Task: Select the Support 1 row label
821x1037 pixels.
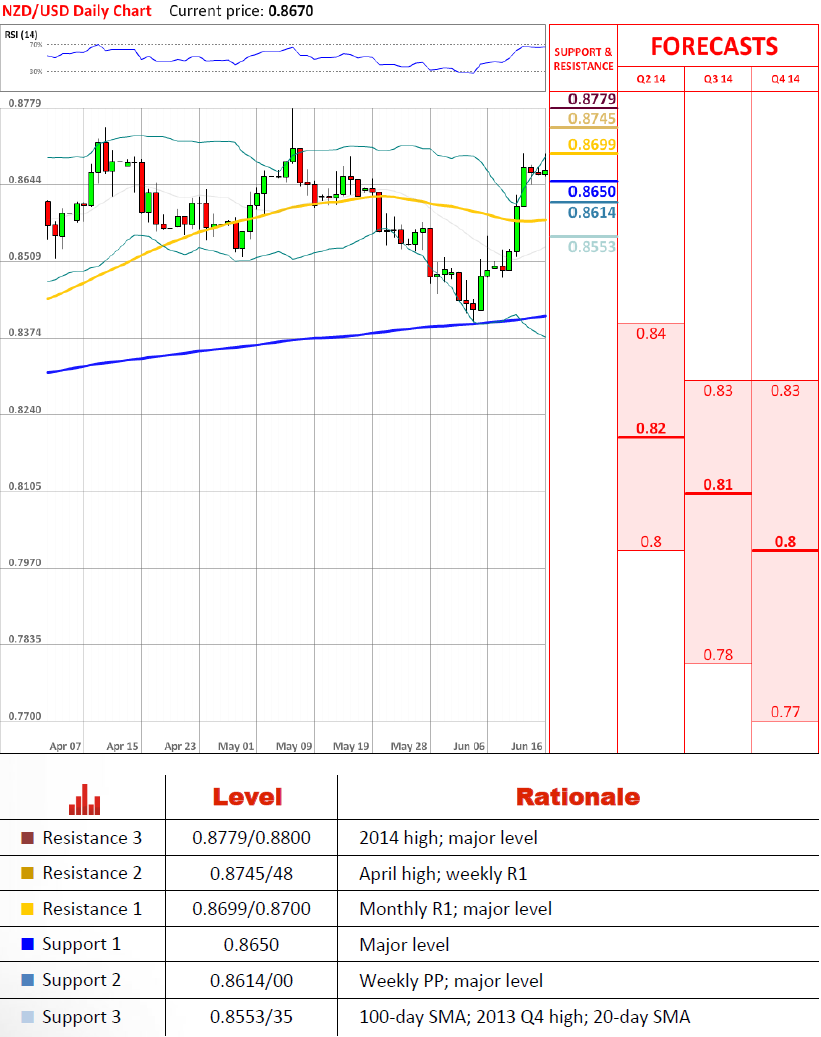Action: point(81,944)
